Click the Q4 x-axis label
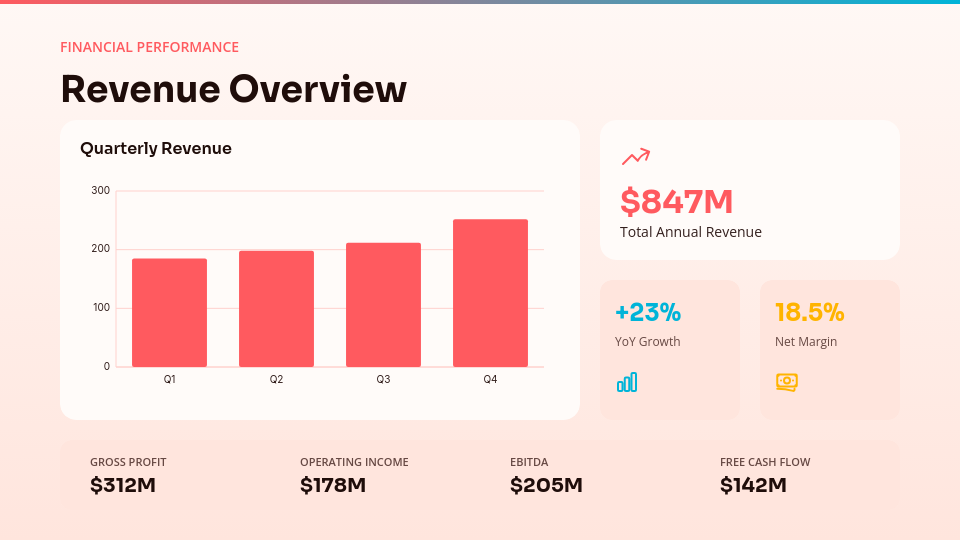Image resolution: width=960 pixels, height=540 pixels. click(490, 380)
